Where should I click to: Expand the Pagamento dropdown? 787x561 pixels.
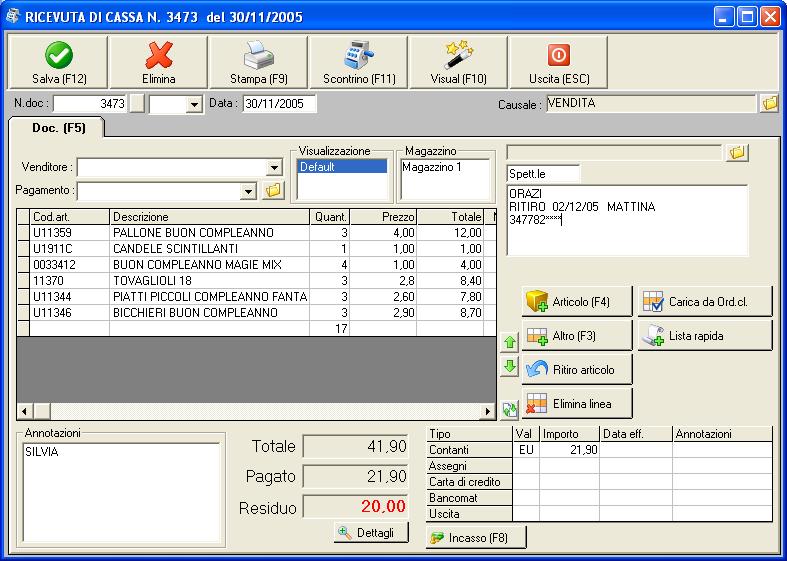(247, 191)
